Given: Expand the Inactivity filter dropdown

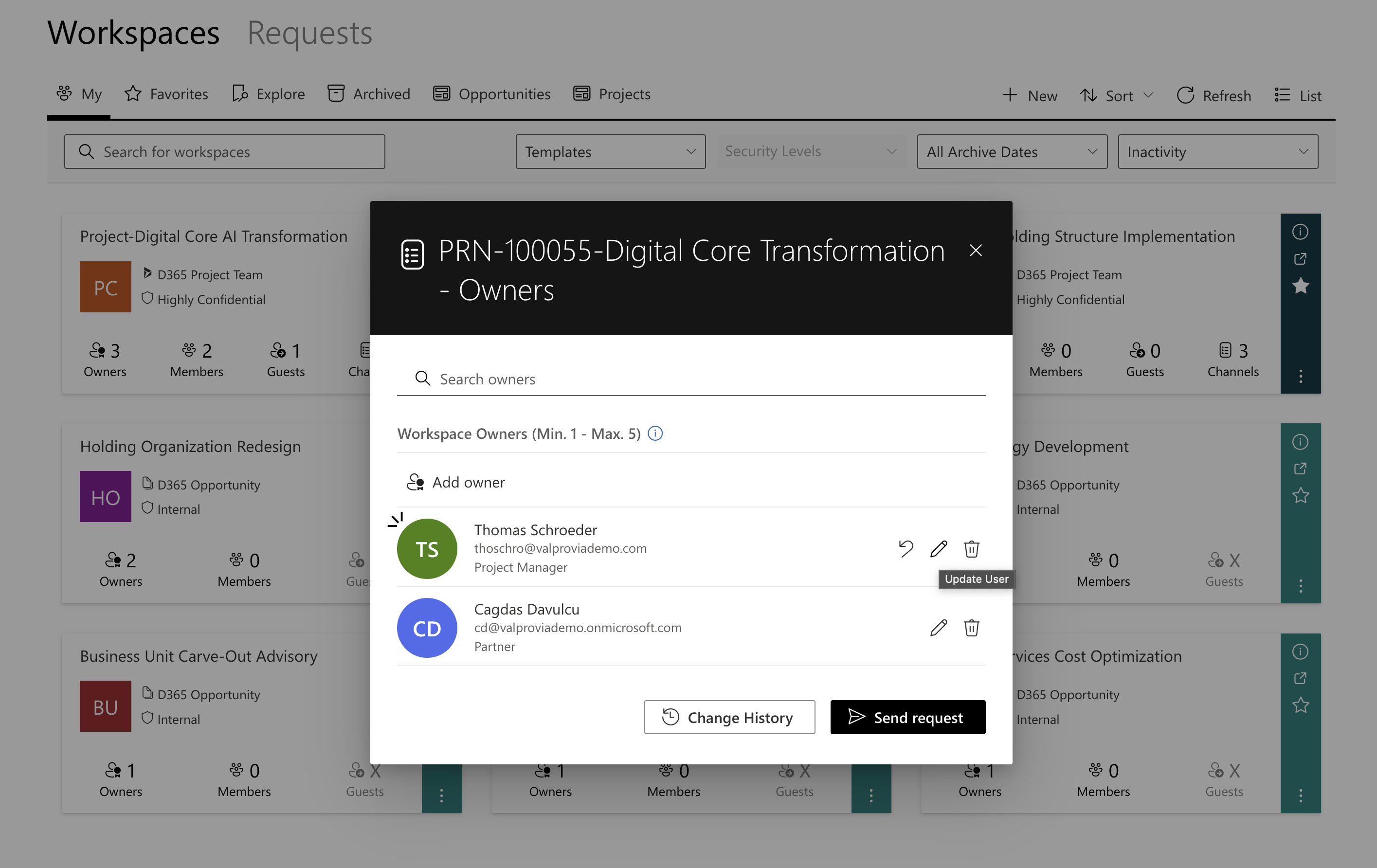Looking at the screenshot, I should (1217, 151).
